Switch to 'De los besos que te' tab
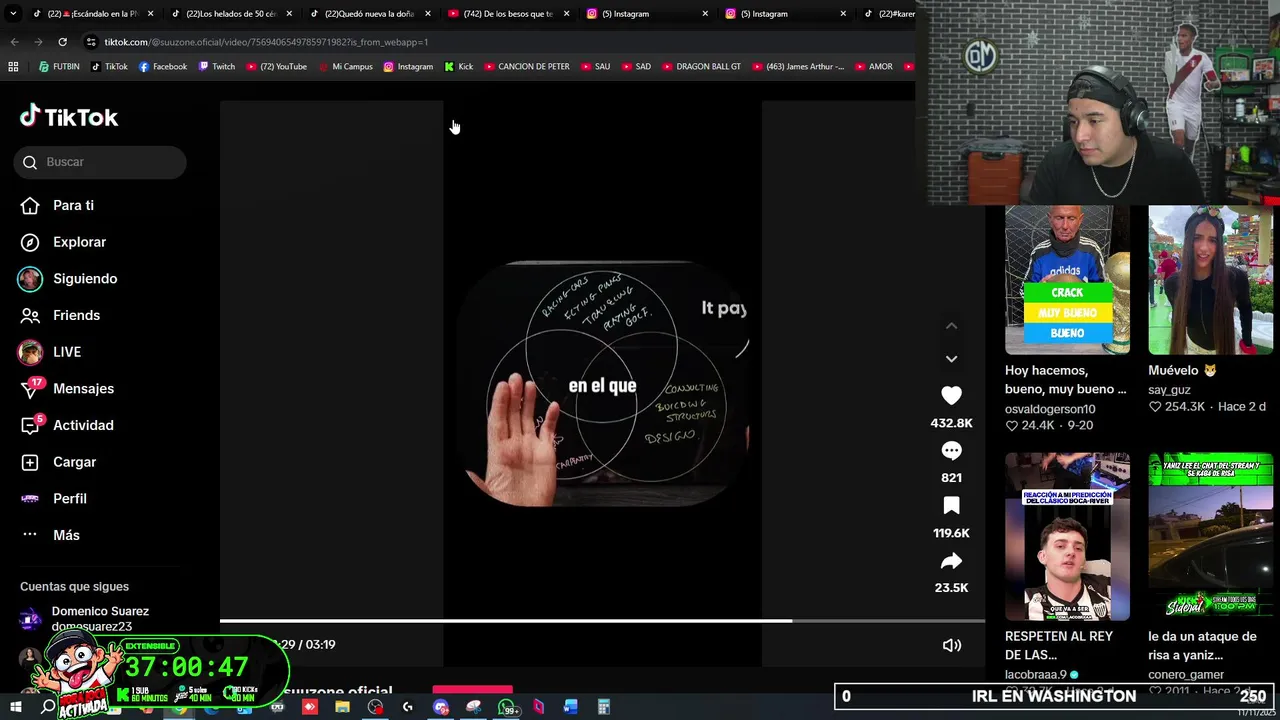Screen dimensions: 1280x720 (508, 14)
